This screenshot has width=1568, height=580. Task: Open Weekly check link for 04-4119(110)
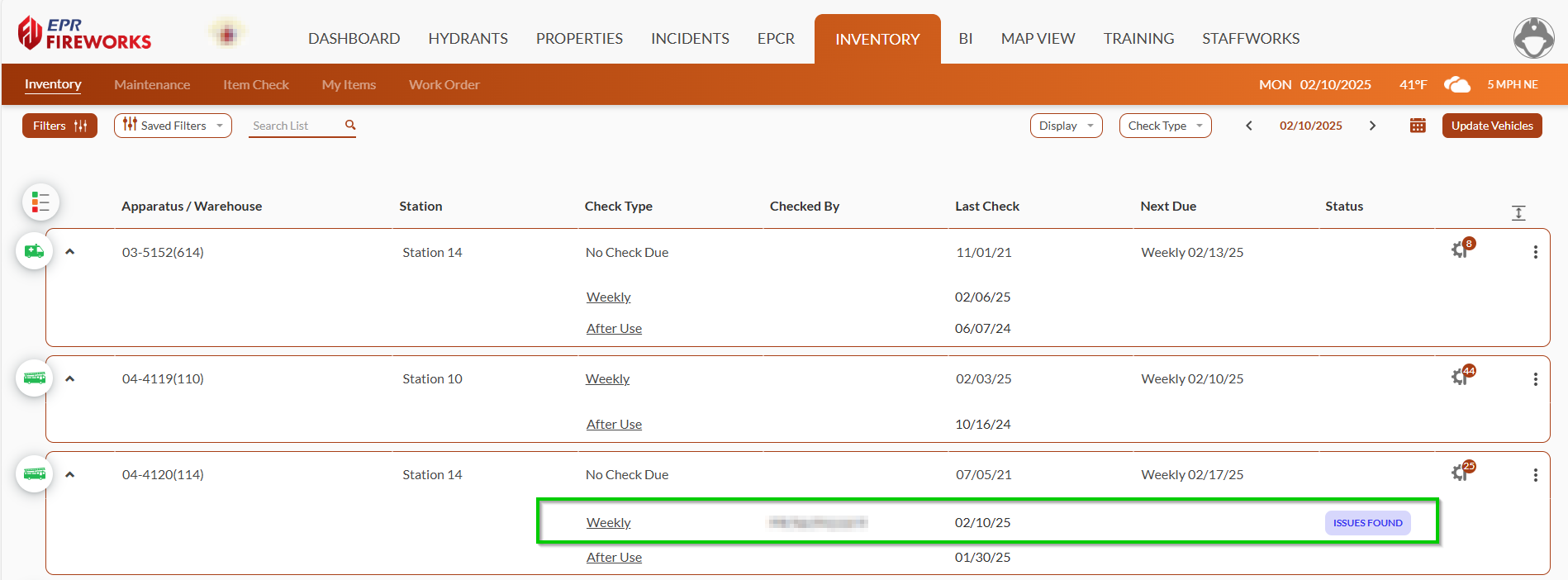(607, 379)
